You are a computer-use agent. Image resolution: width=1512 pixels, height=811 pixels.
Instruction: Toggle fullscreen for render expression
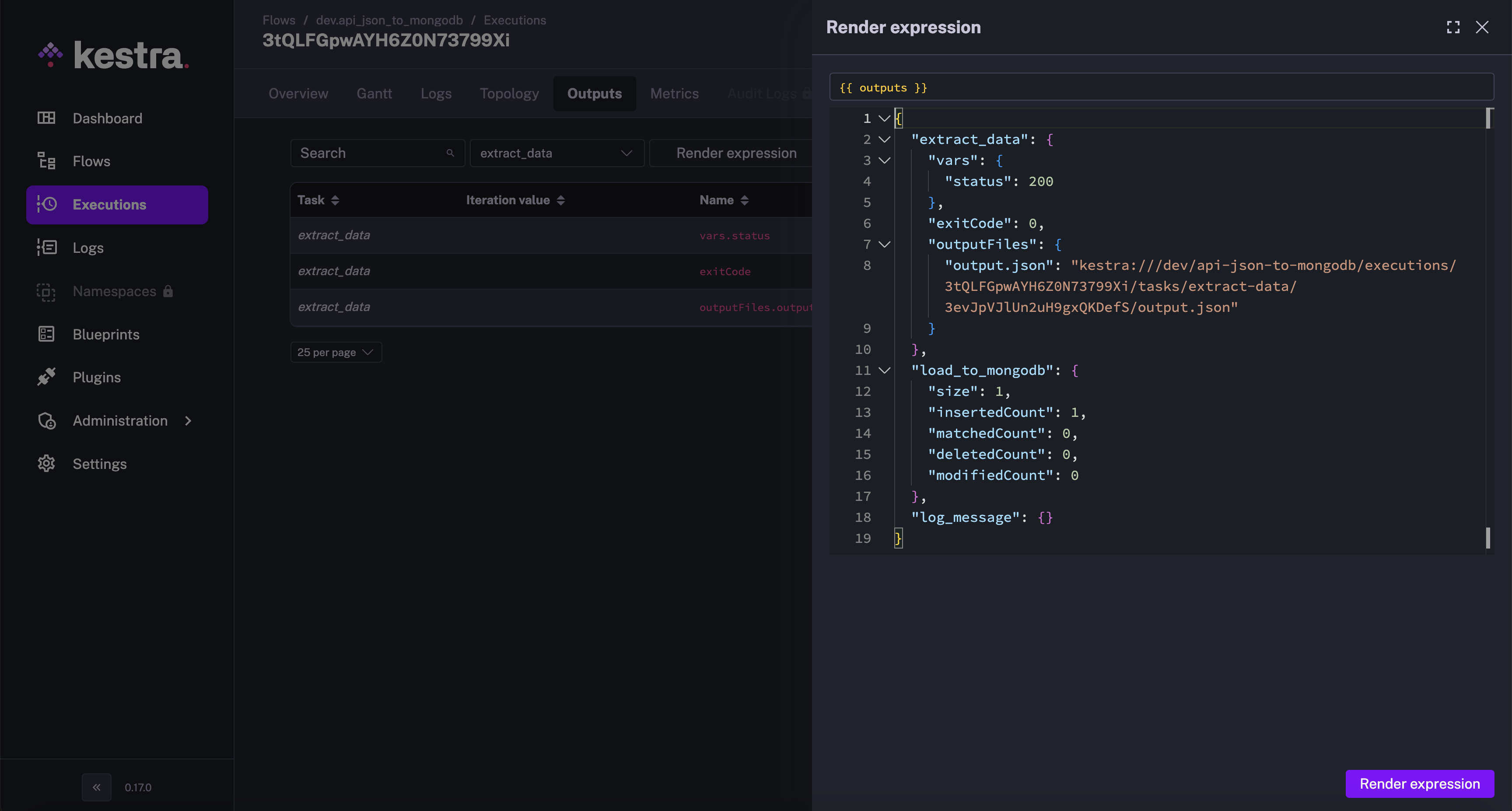tap(1453, 27)
